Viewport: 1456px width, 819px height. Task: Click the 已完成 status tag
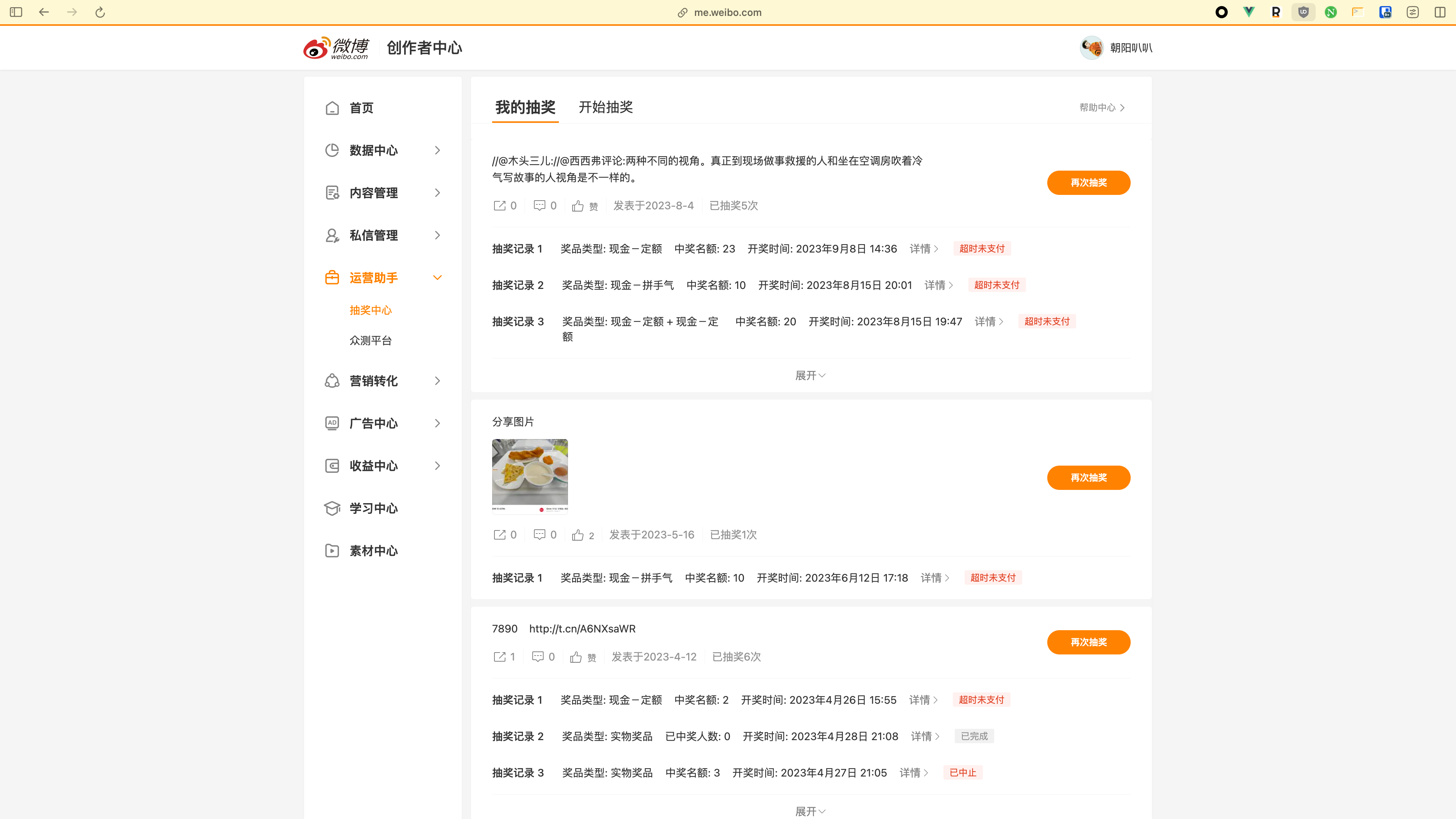(974, 736)
